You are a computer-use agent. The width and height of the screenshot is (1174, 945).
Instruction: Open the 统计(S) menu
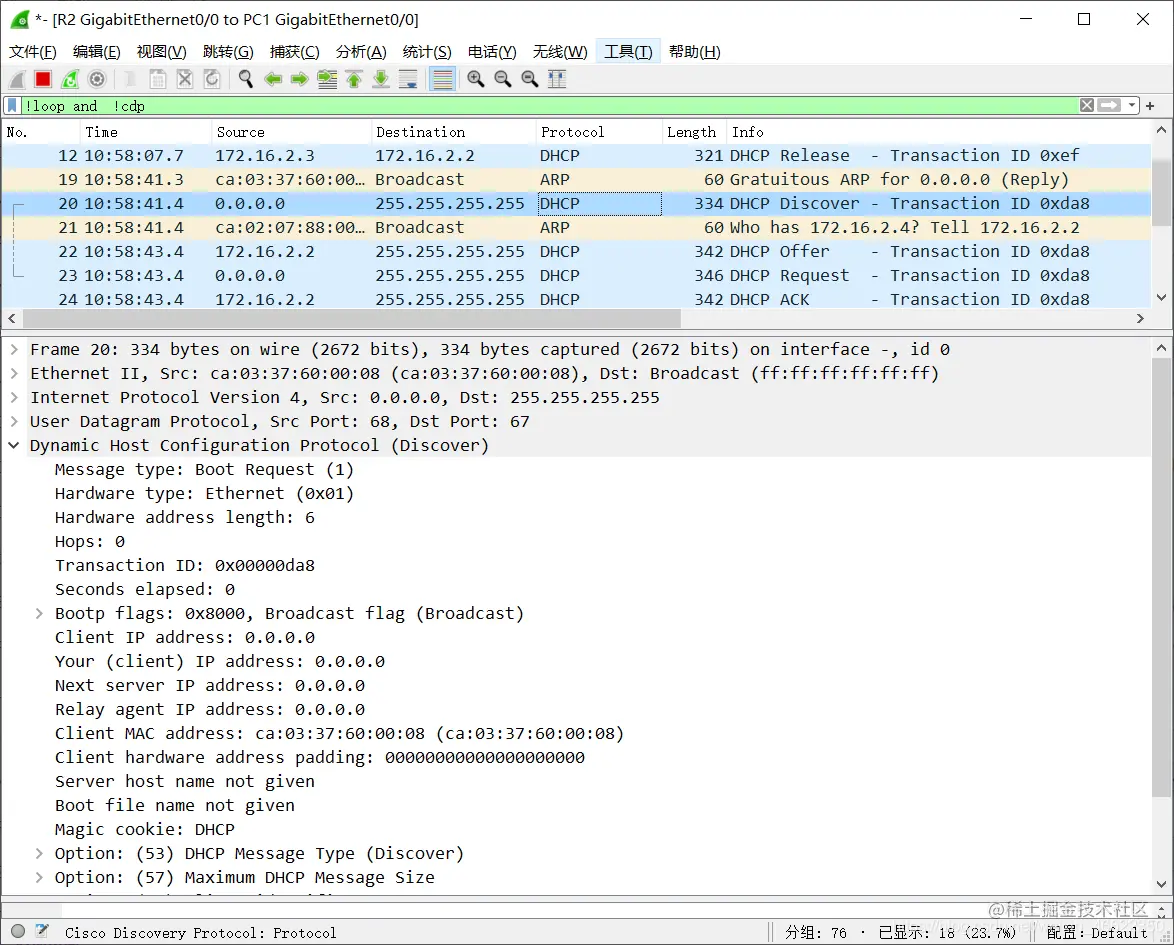[427, 52]
